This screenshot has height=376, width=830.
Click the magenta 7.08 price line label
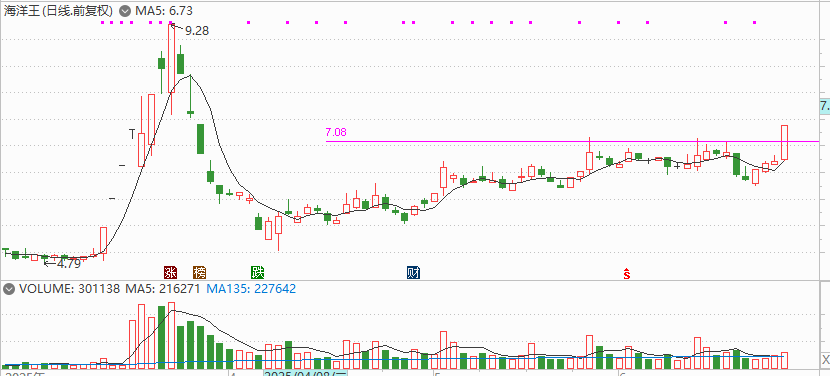336,132
